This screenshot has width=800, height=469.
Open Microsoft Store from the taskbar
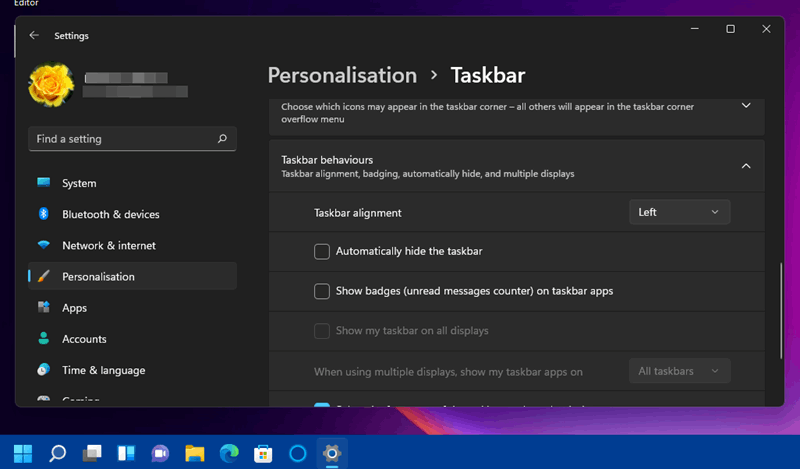263,453
